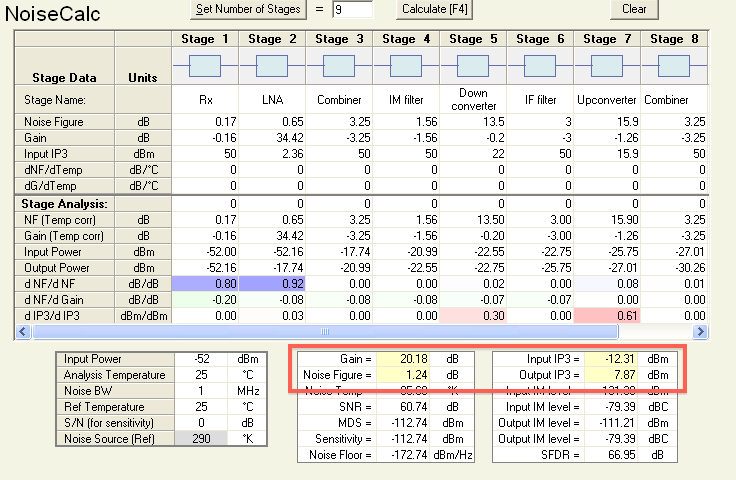Click the number of stages input field
The width and height of the screenshot is (736, 480).
(352, 10)
